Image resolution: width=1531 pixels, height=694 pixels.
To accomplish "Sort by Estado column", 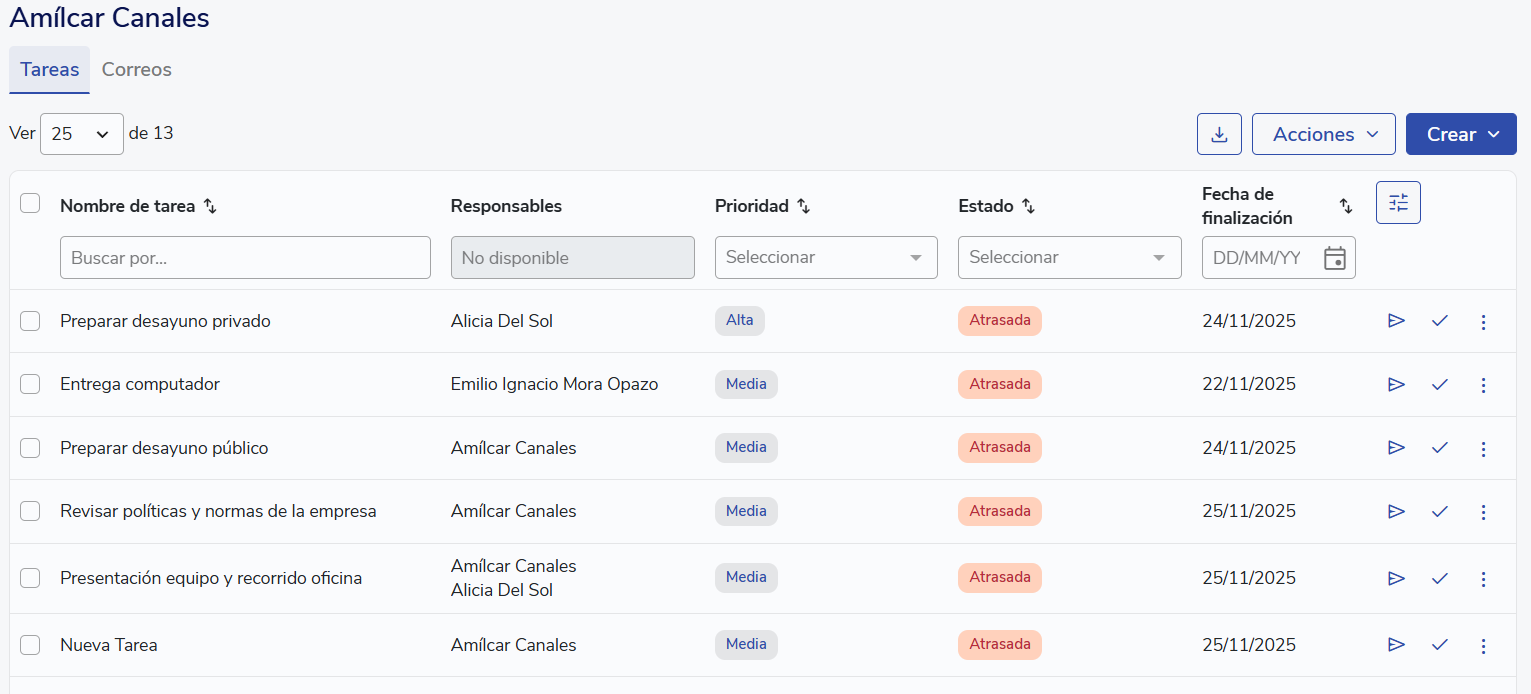I will [1028, 206].
